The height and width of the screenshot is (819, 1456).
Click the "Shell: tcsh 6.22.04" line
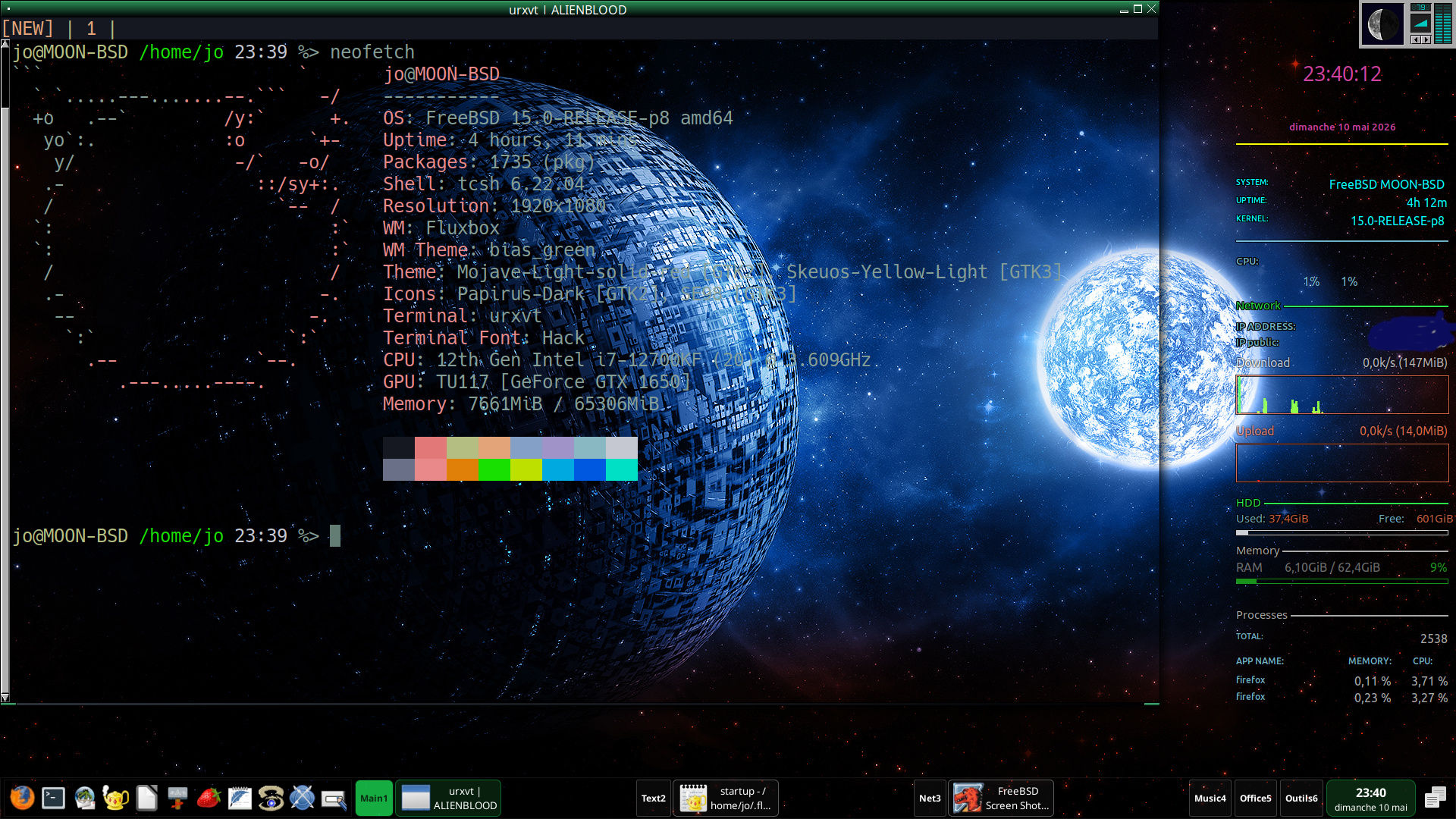(484, 184)
